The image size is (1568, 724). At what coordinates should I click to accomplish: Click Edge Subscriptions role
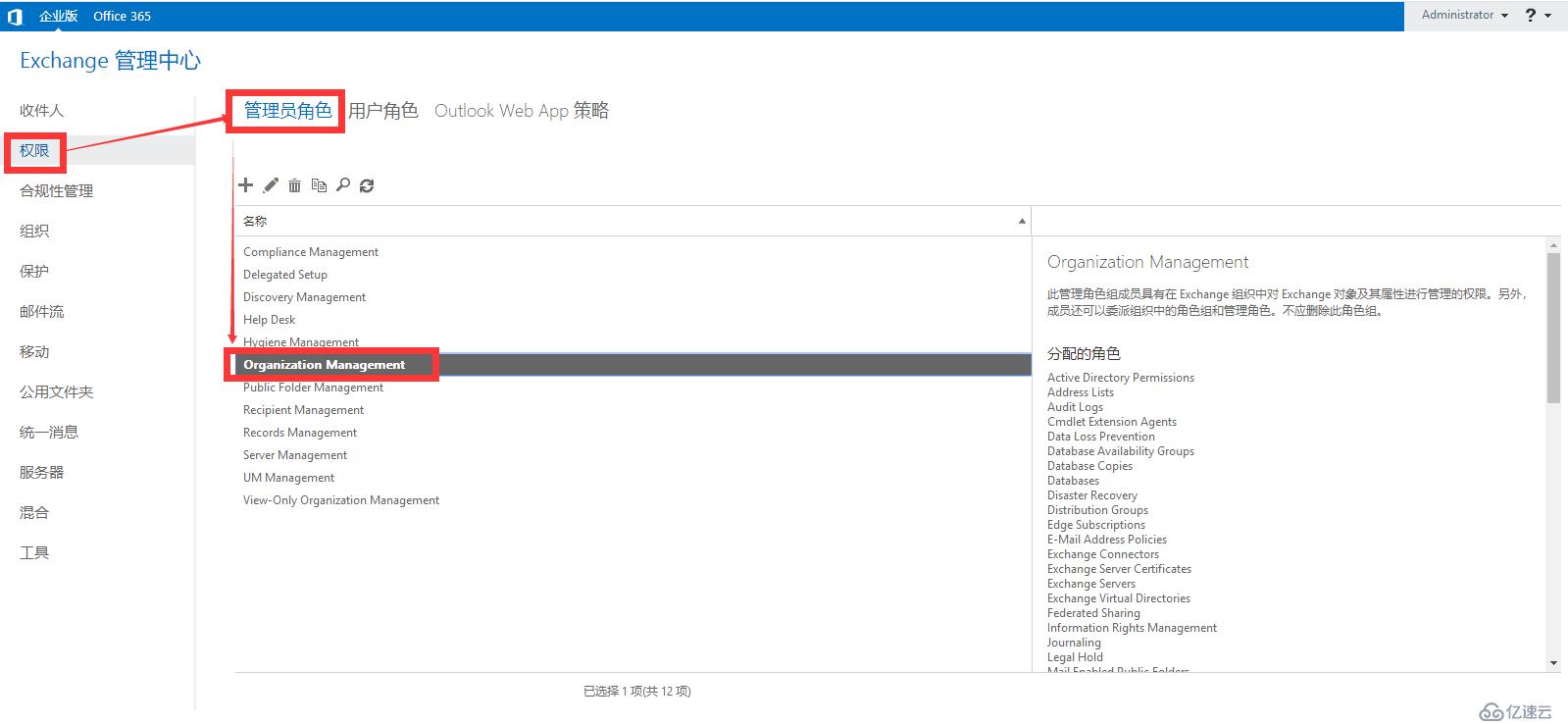[1096, 525]
